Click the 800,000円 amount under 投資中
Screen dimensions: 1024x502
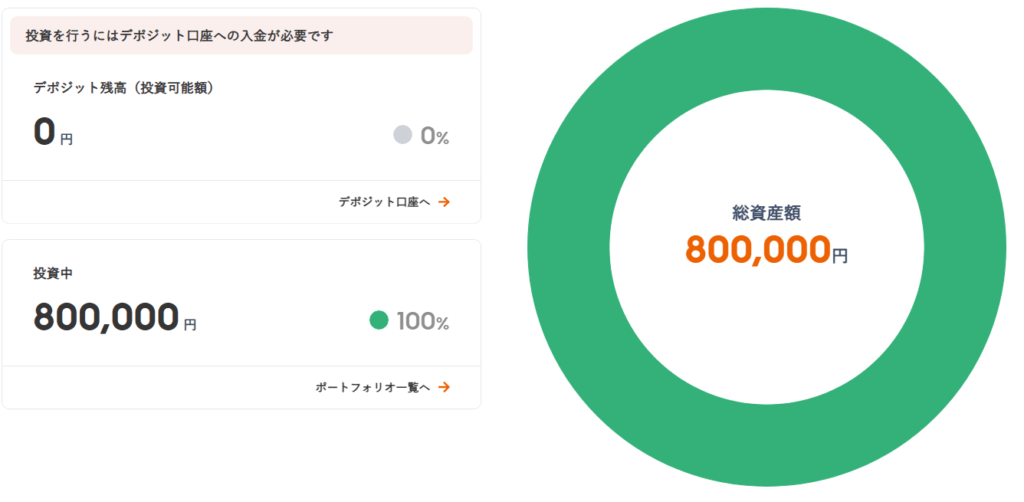point(114,318)
